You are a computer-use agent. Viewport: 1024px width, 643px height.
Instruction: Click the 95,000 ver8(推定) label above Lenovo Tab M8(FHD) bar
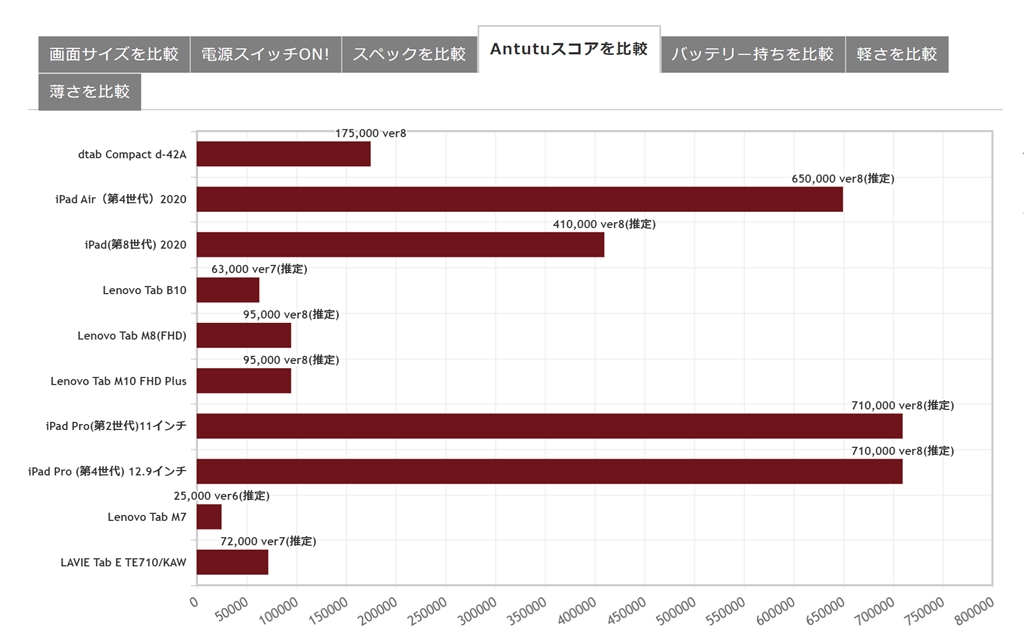coord(291,315)
